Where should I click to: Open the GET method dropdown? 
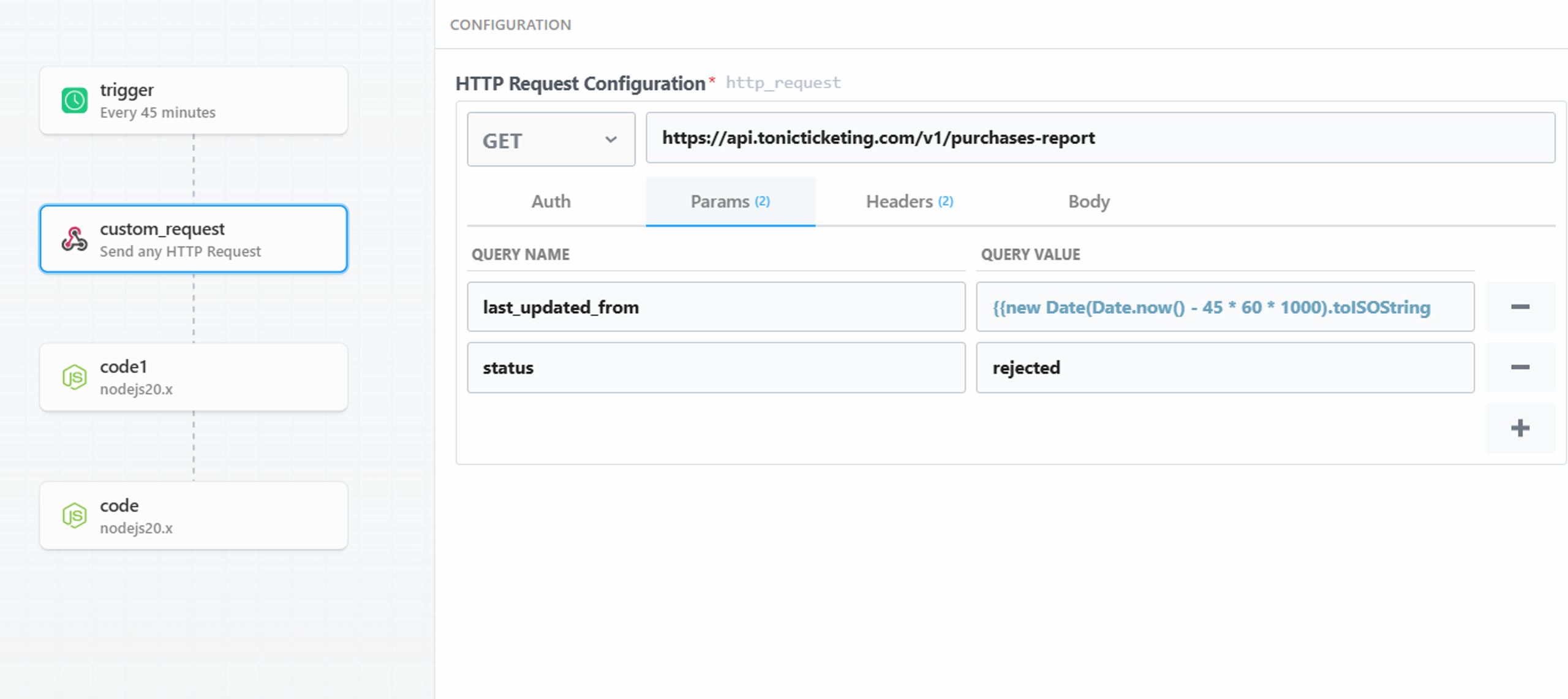tap(551, 139)
